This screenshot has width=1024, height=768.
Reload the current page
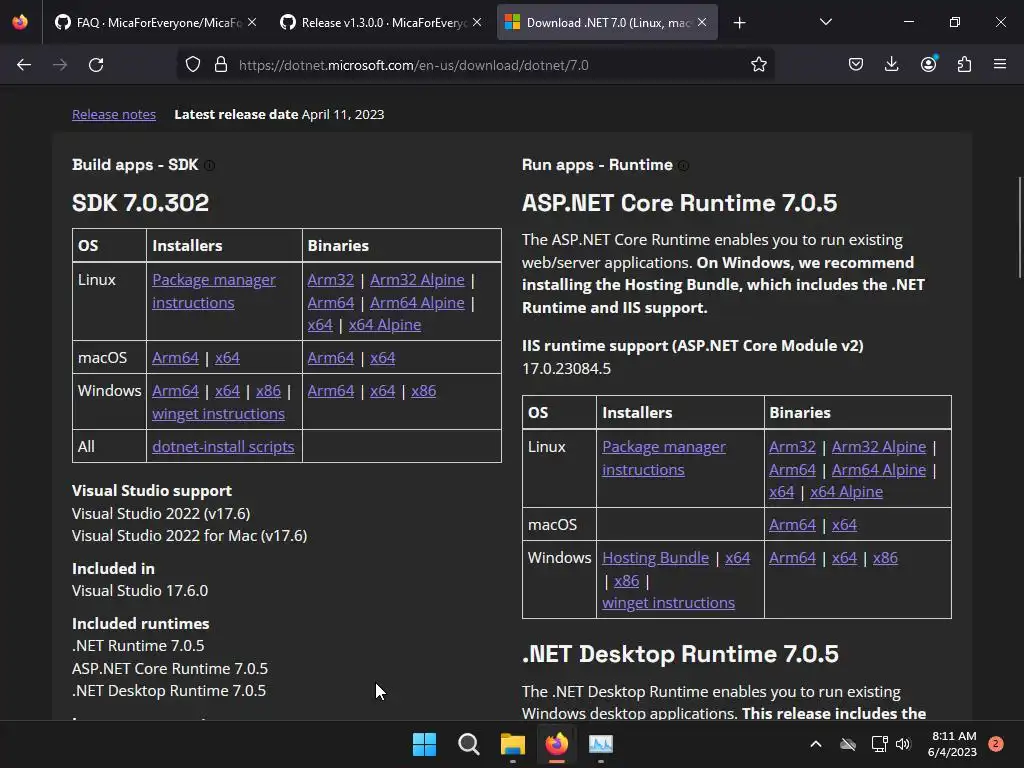[x=96, y=65]
